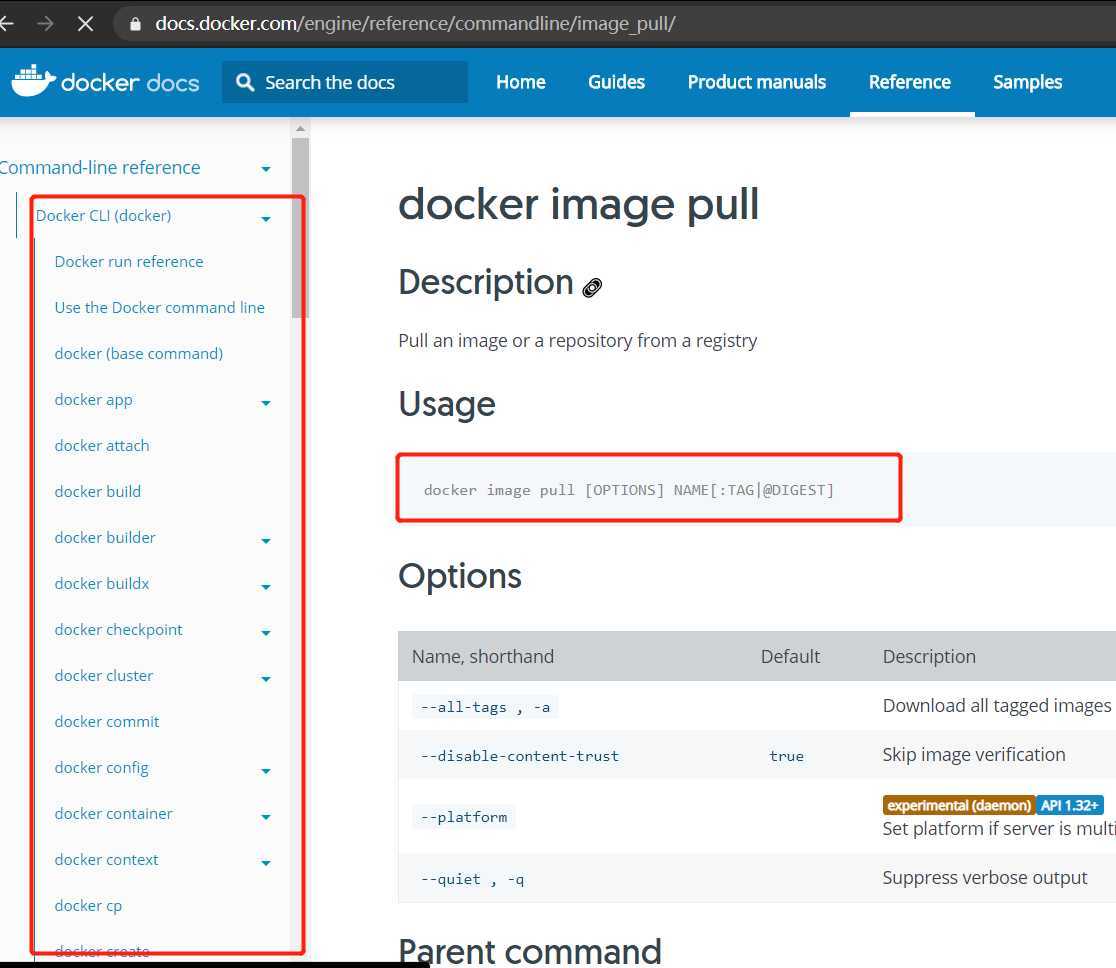Viewport: 1116px width, 968px height.
Task: Click the API 1.32+ badge
Action: 1070,805
